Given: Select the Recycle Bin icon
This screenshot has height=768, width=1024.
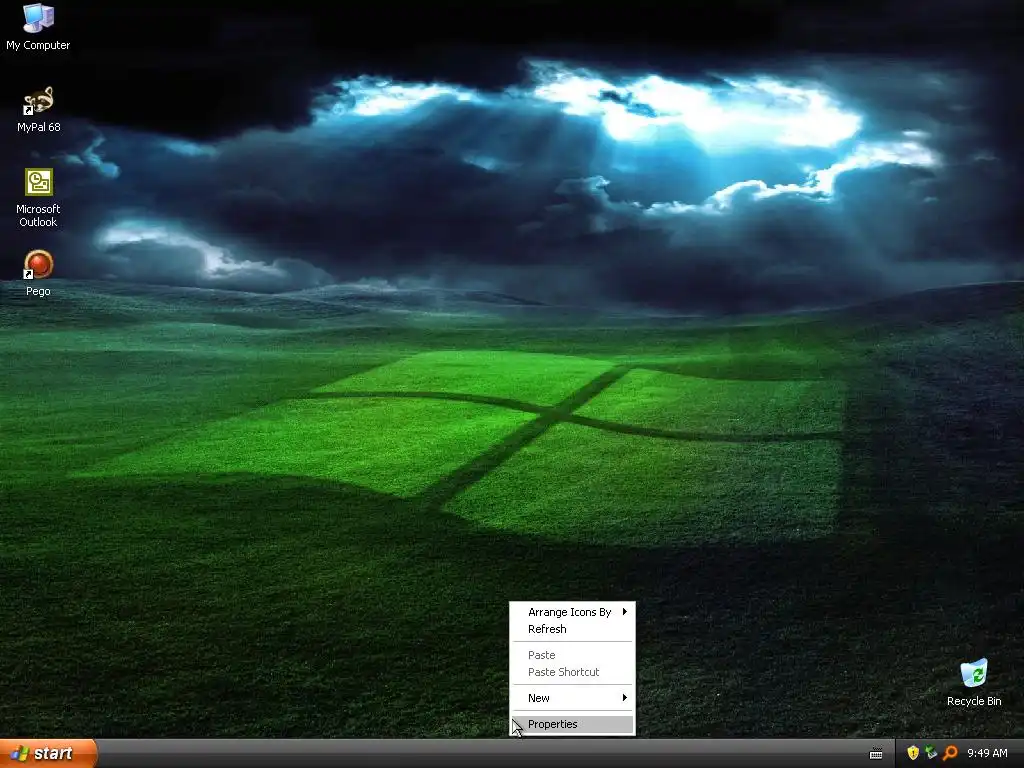Looking at the screenshot, I should coord(974,682).
